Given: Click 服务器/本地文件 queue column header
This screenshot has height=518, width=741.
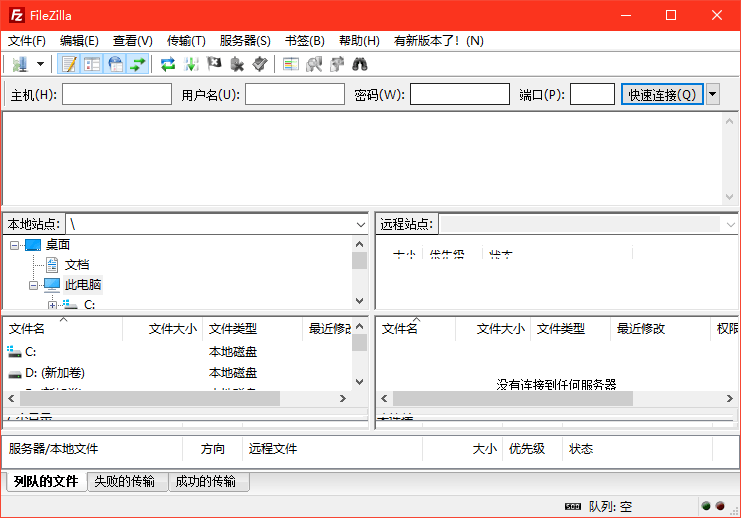Looking at the screenshot, I should point(93,449).
